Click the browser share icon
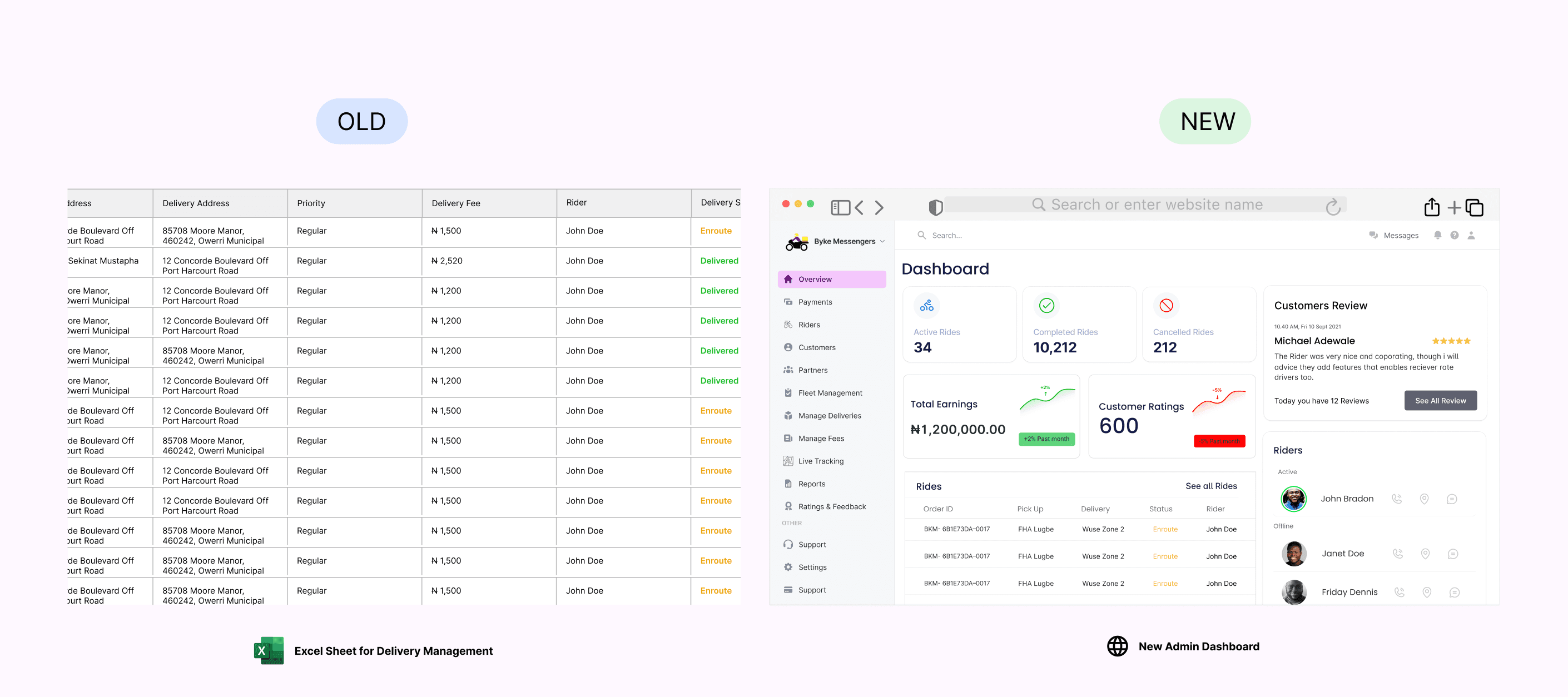1568x697 pixels. [1431, 207]
